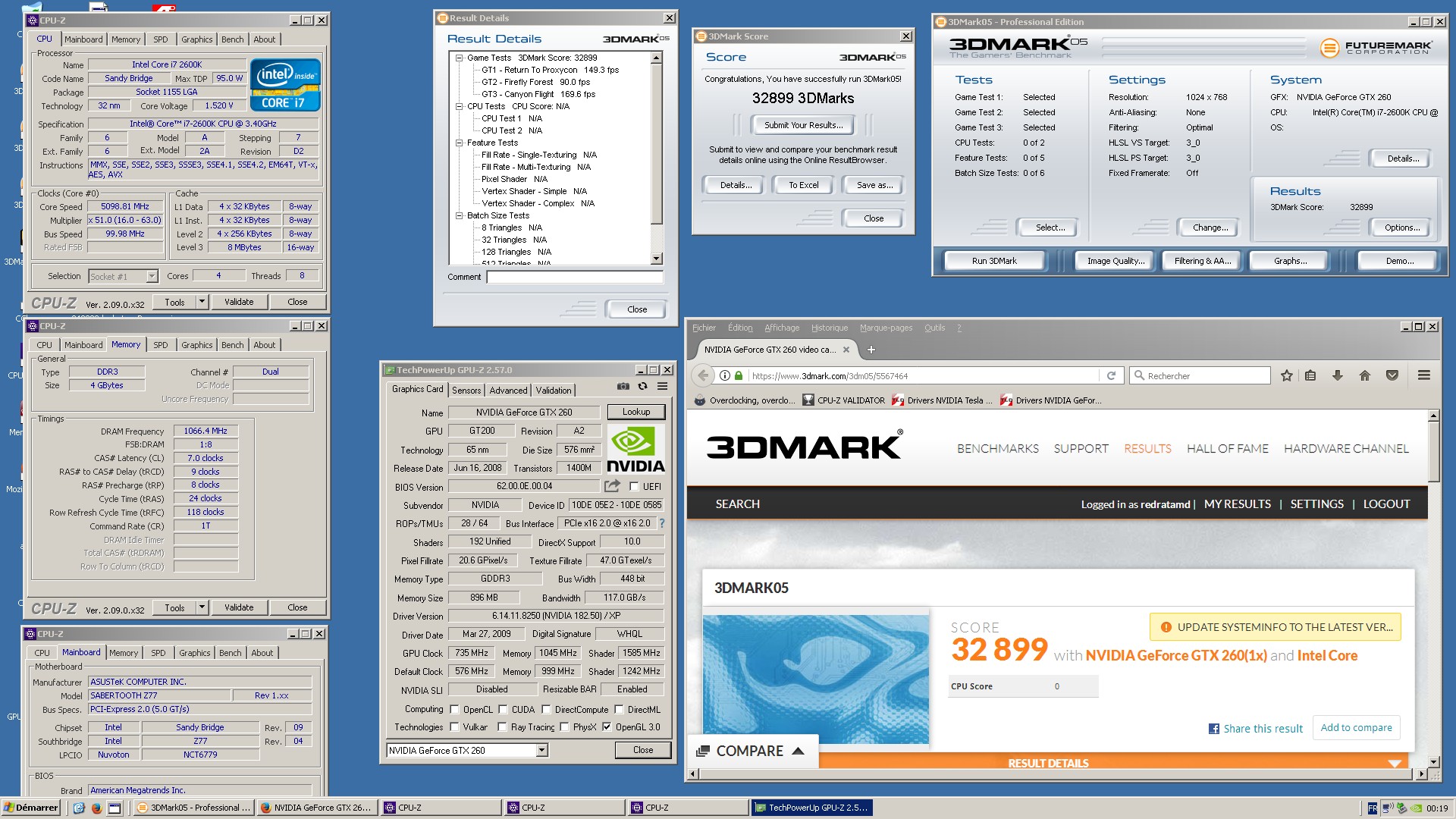Open Firefox from quick launch
1456x819 pixels.
point(96,808)
